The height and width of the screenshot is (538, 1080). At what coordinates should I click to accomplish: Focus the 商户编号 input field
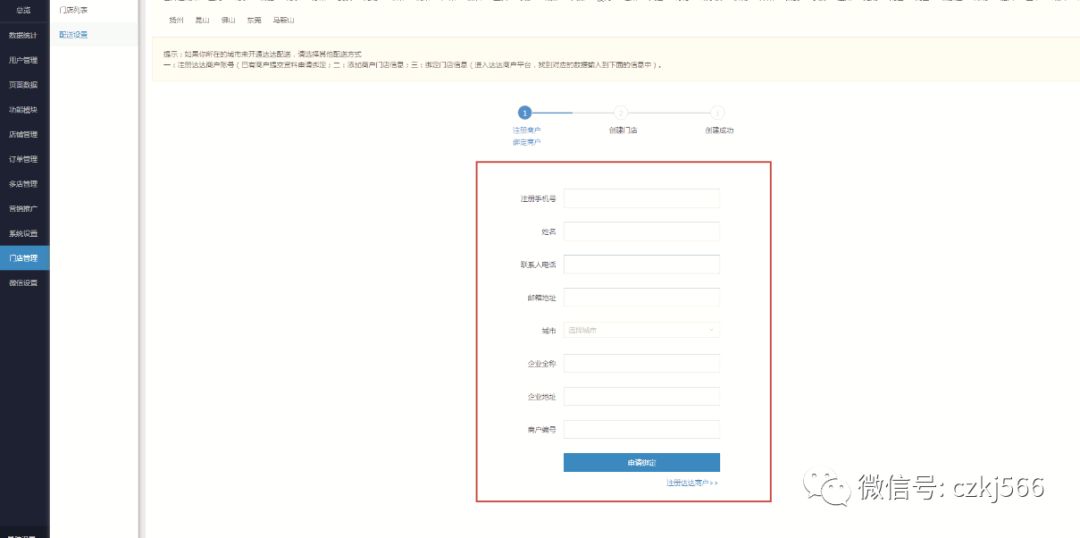coord(641,429)
